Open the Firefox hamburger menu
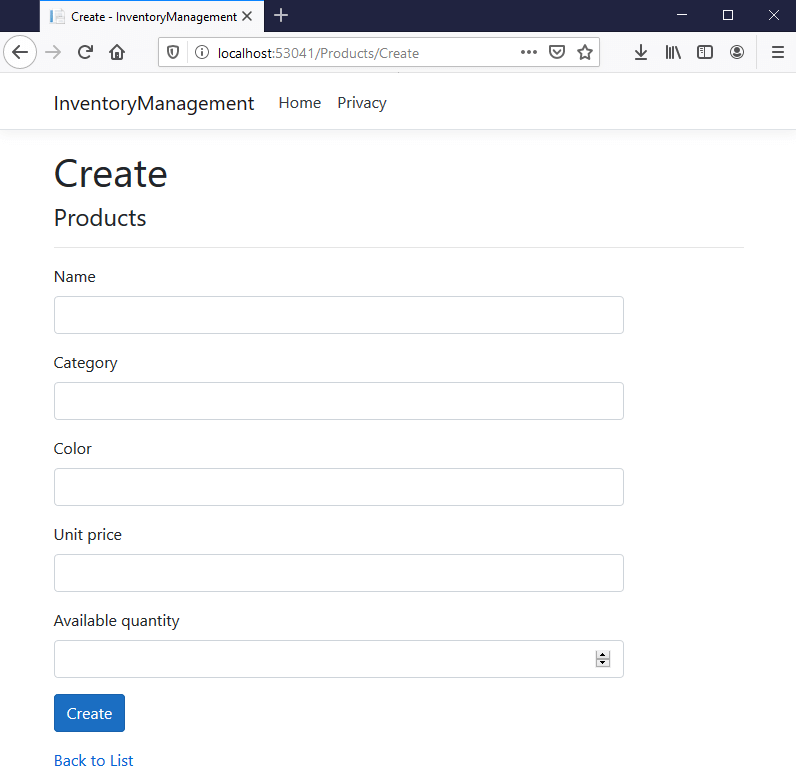796x782 pixels. point(777,53)
